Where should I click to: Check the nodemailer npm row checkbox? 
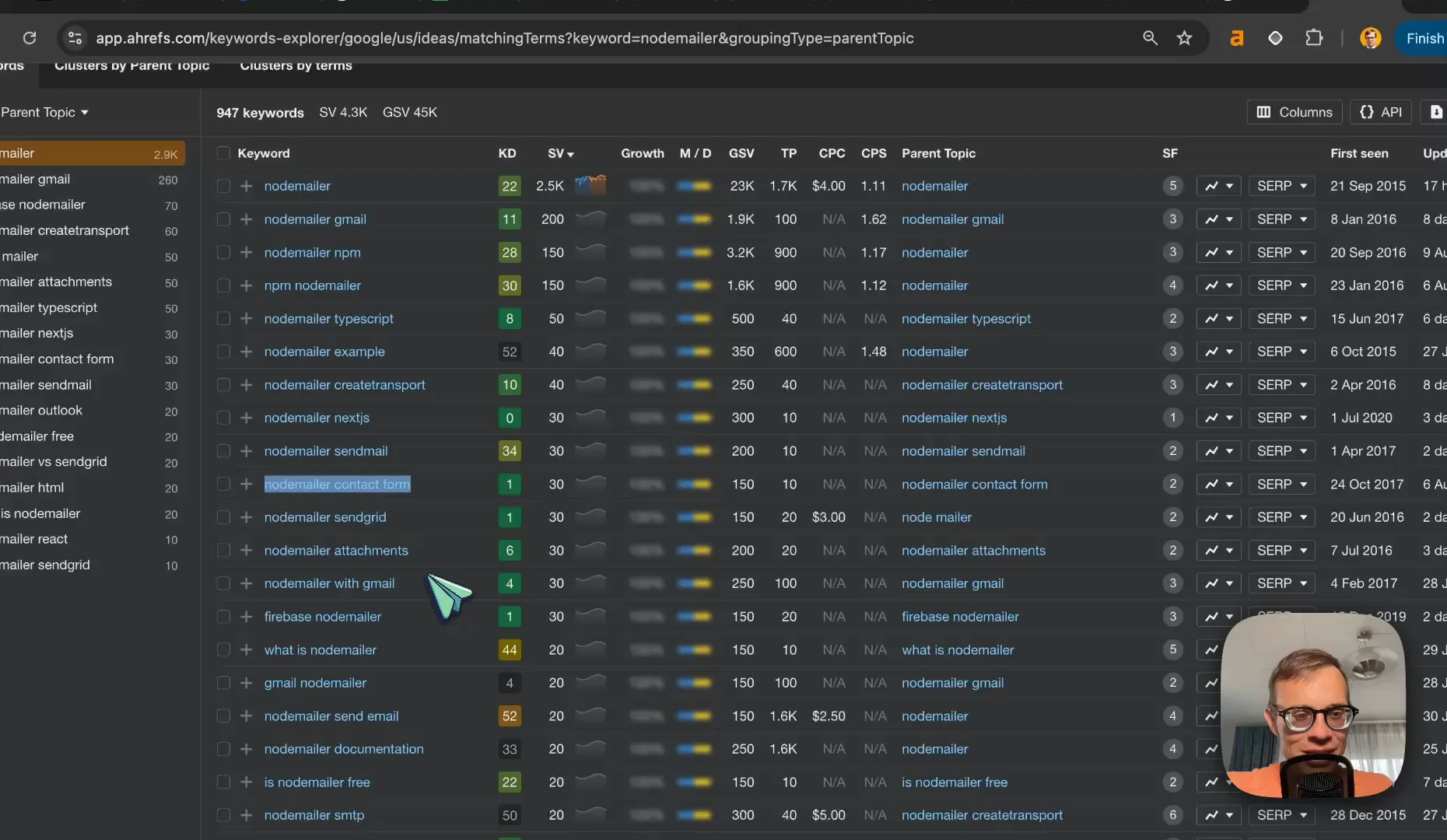pos(223,253)
